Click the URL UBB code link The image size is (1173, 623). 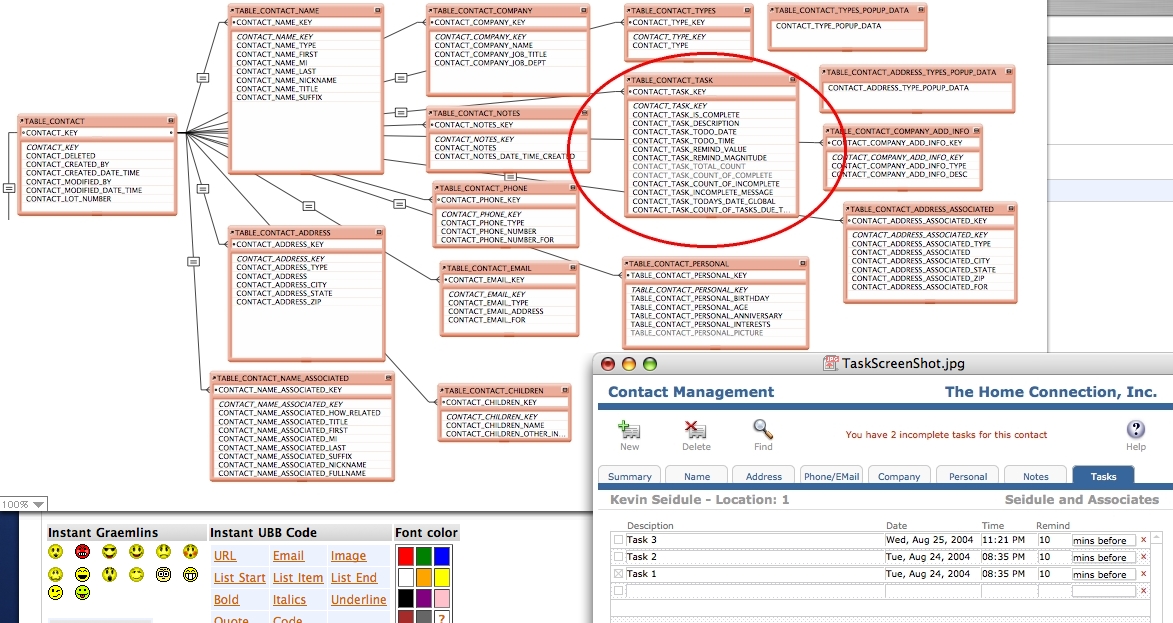pos(224,556)
